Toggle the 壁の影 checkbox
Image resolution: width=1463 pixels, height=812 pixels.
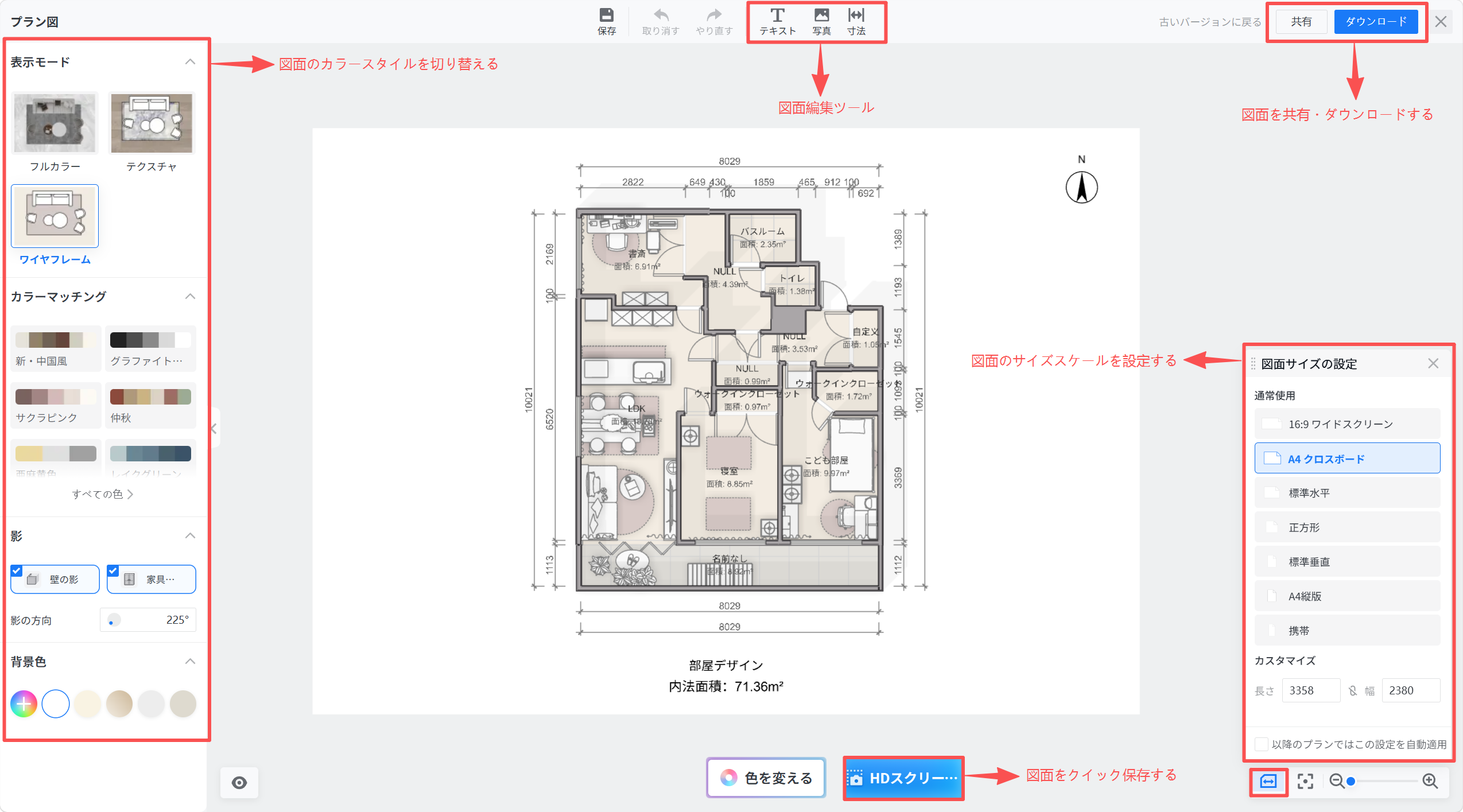click(x=17, y=570)
